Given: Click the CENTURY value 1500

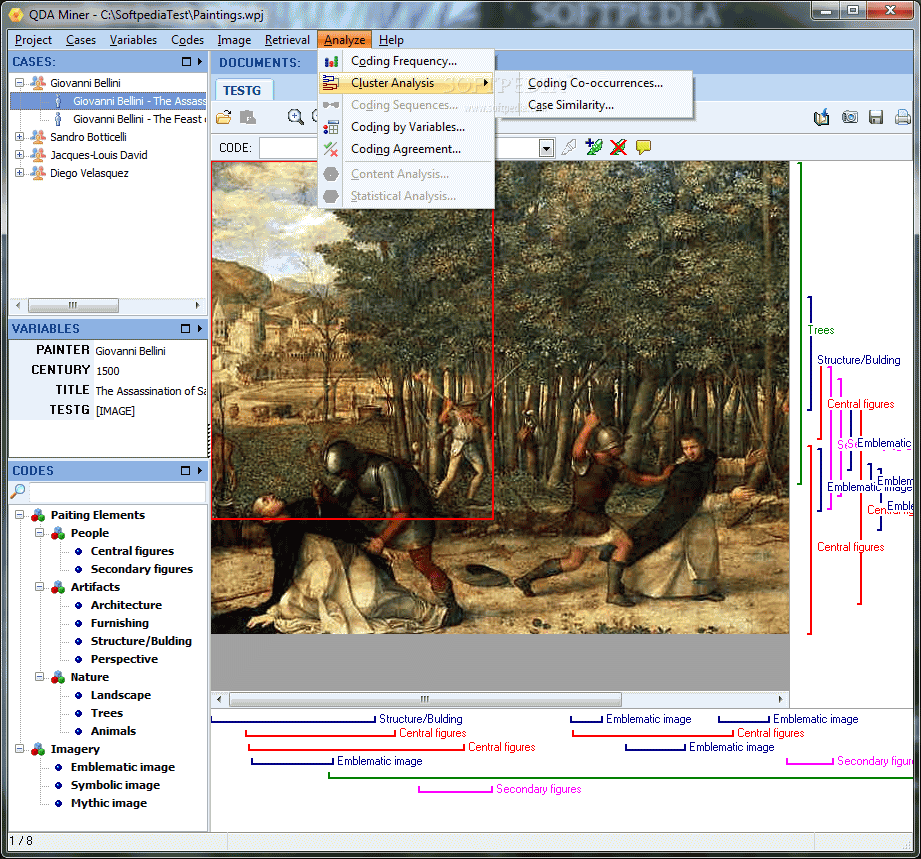Looking at the screenshot, I should click(x=108, y=371).
